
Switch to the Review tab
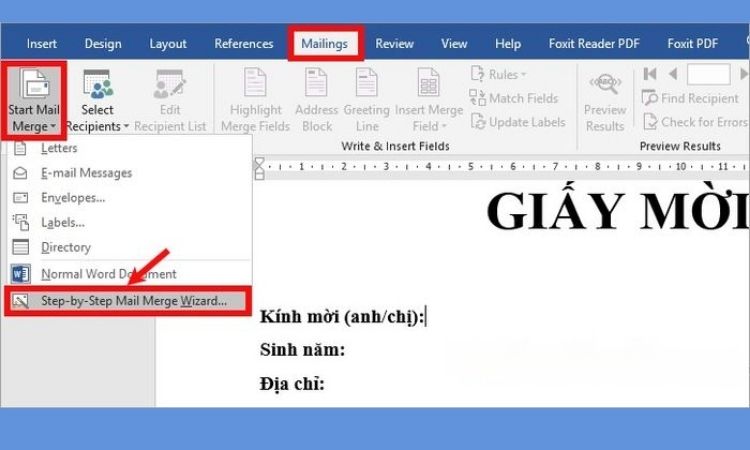[394, 44]
